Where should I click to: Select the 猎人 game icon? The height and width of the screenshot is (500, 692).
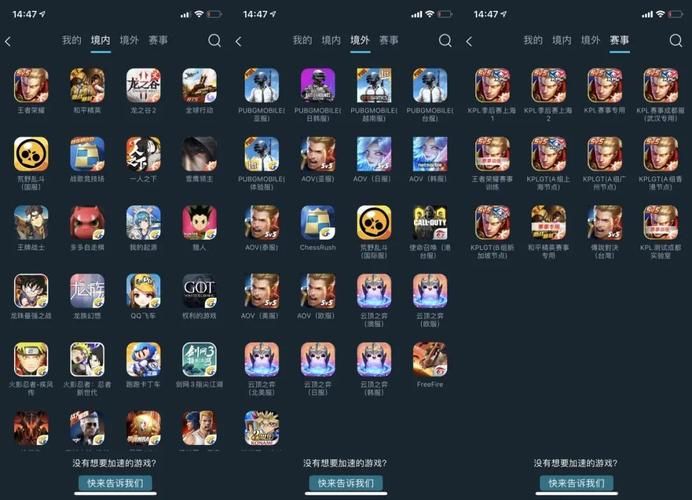click(199, 222)
